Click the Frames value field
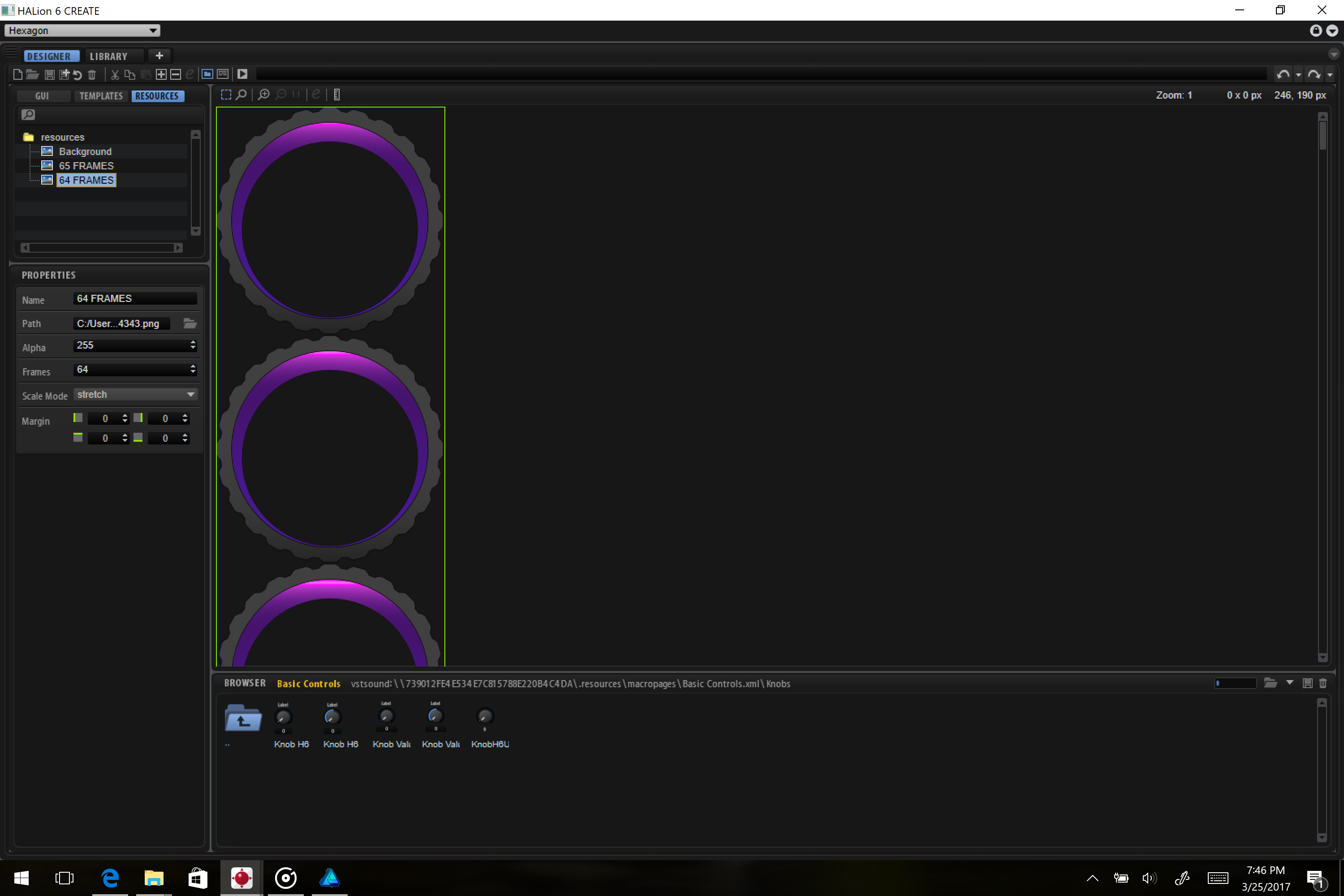This screenshot has width=1344, height=896. click(x=131, y=370)
